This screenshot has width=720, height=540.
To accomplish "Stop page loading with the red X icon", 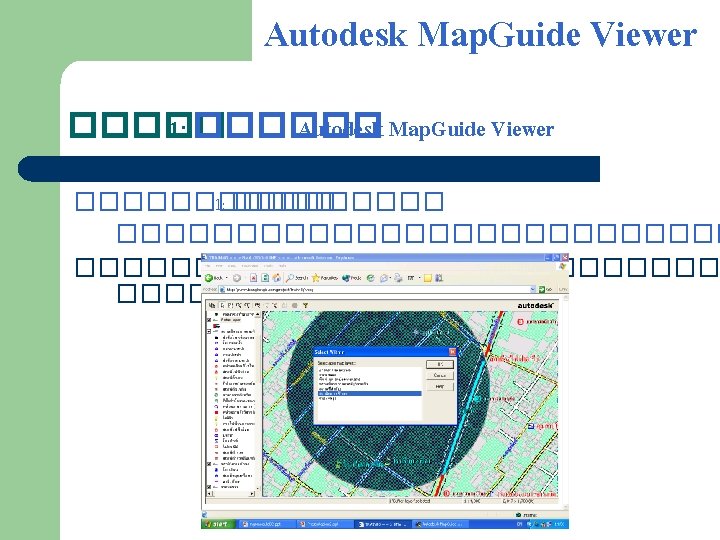I will 253,278.
